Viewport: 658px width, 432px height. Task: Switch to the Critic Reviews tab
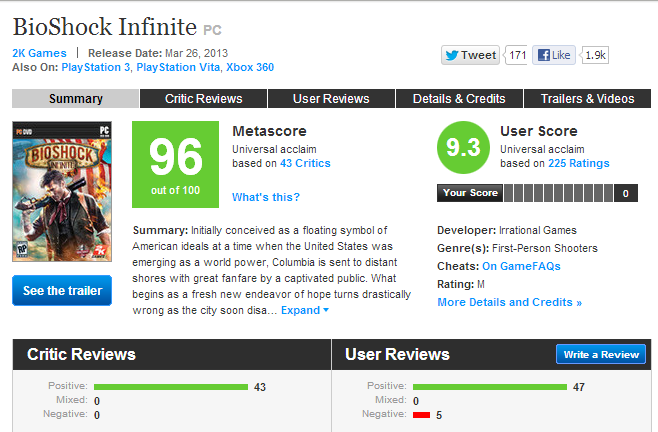coord(204,99)
